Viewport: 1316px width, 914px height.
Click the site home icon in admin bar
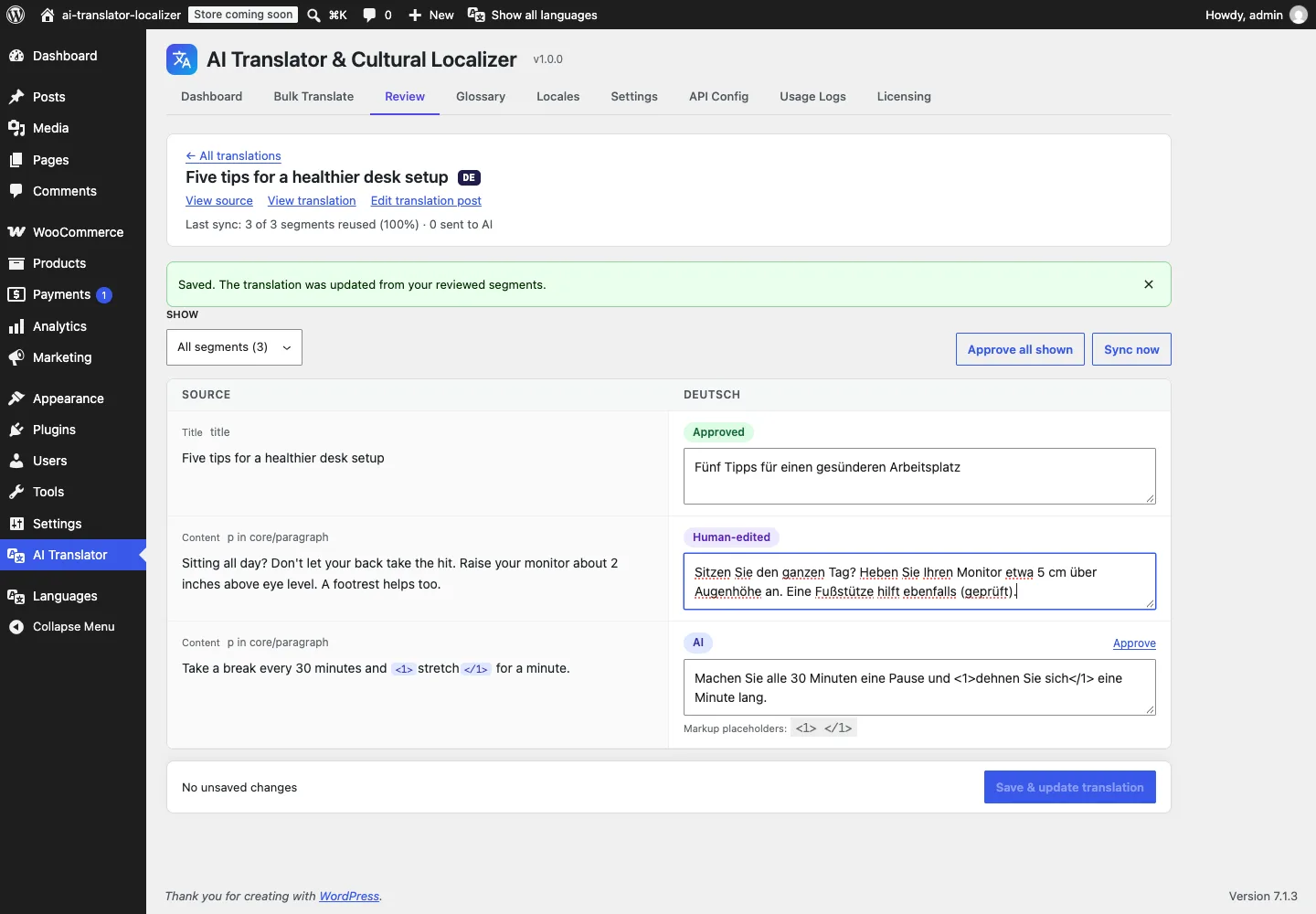[x=48, y=15]
